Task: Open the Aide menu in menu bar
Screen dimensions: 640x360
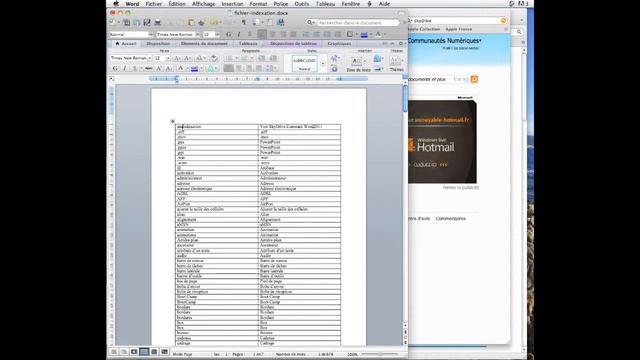Action: coord(384,4)
